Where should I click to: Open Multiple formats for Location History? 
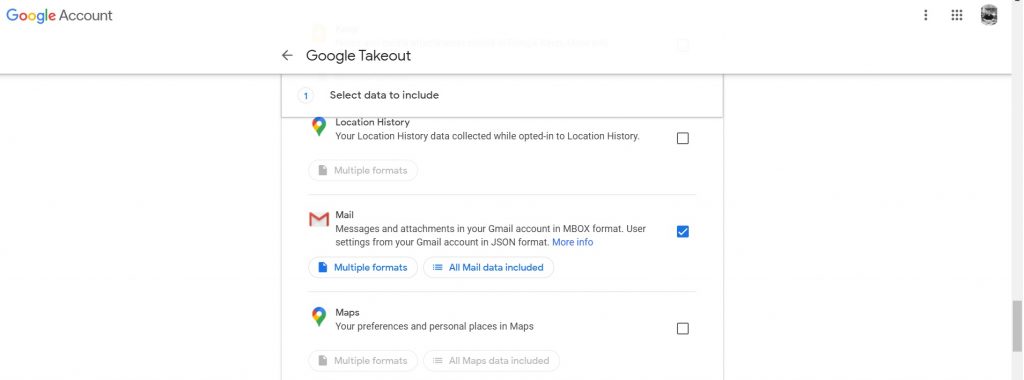[363, 170]
